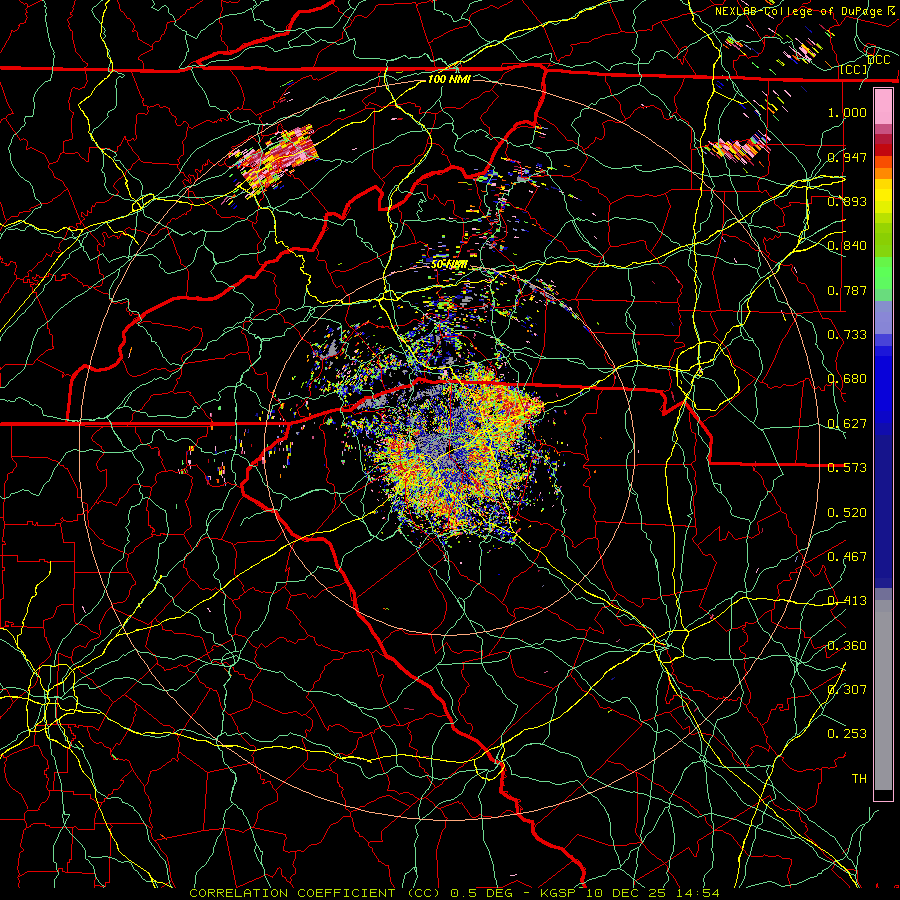Select the 0.413 scale value
This screenshot has height=900, width=900.
pyautogui.click(x=847, y=601)
